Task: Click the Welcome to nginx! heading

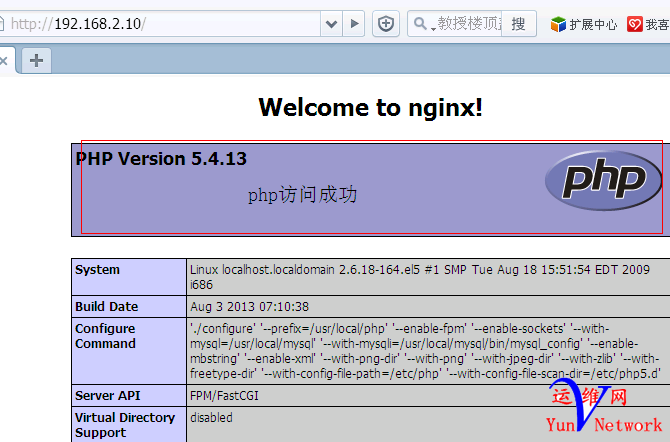Action: pos(370,107)
